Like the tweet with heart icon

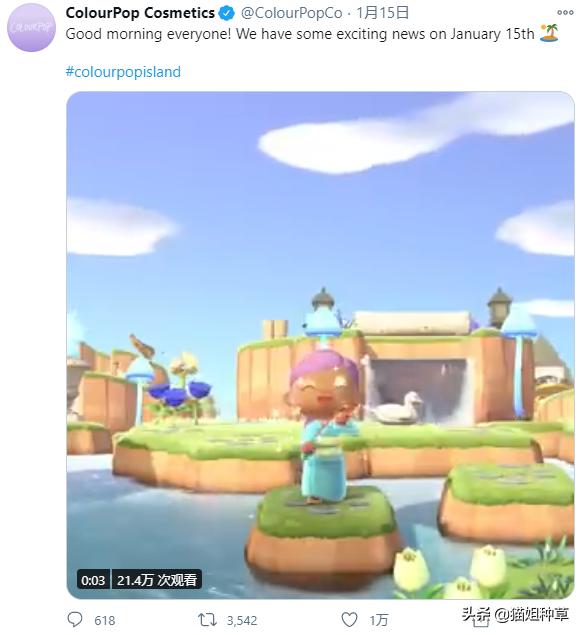click(349, 620)
